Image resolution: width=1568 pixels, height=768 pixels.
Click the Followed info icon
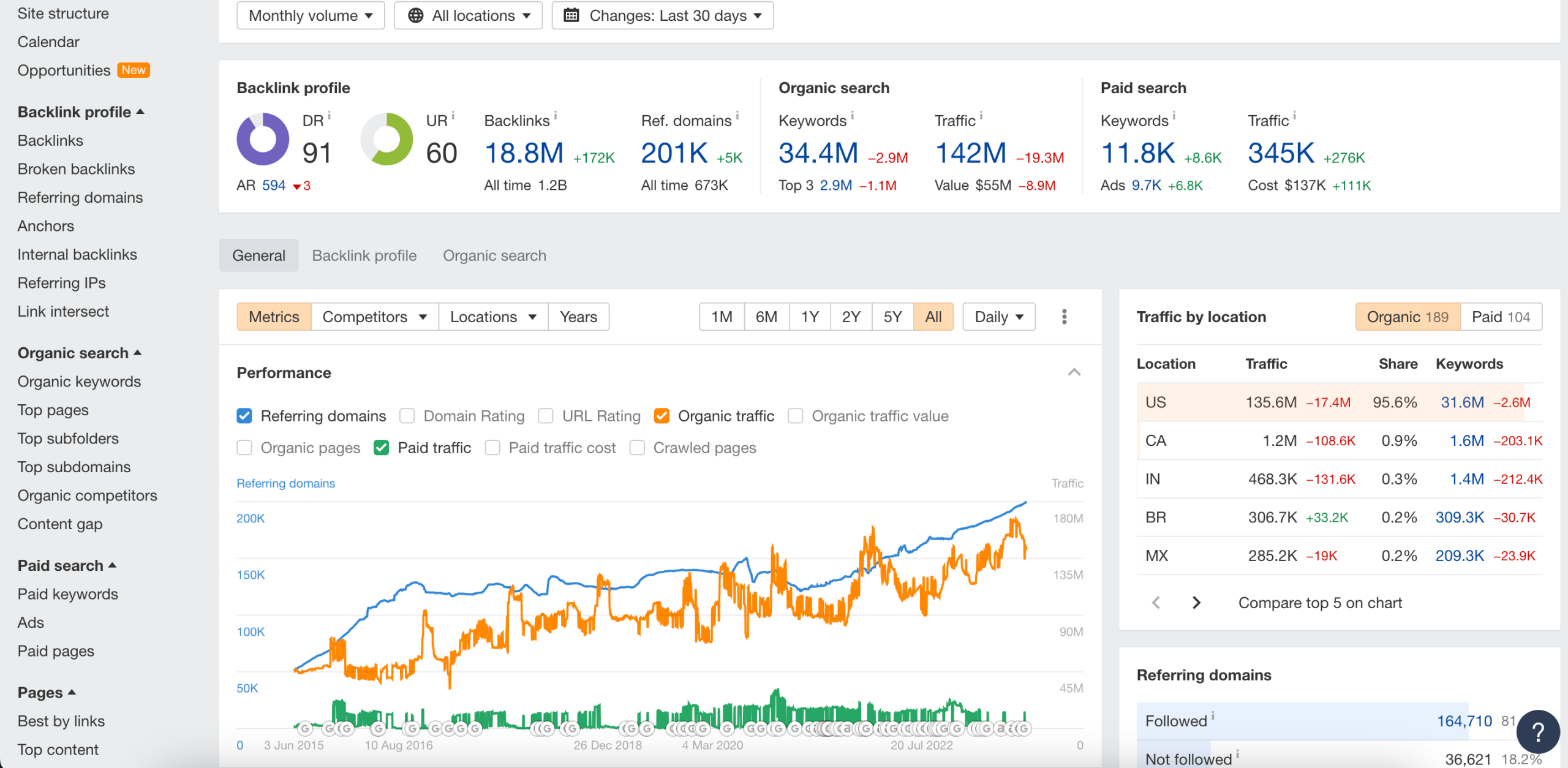coord(1213,715)
